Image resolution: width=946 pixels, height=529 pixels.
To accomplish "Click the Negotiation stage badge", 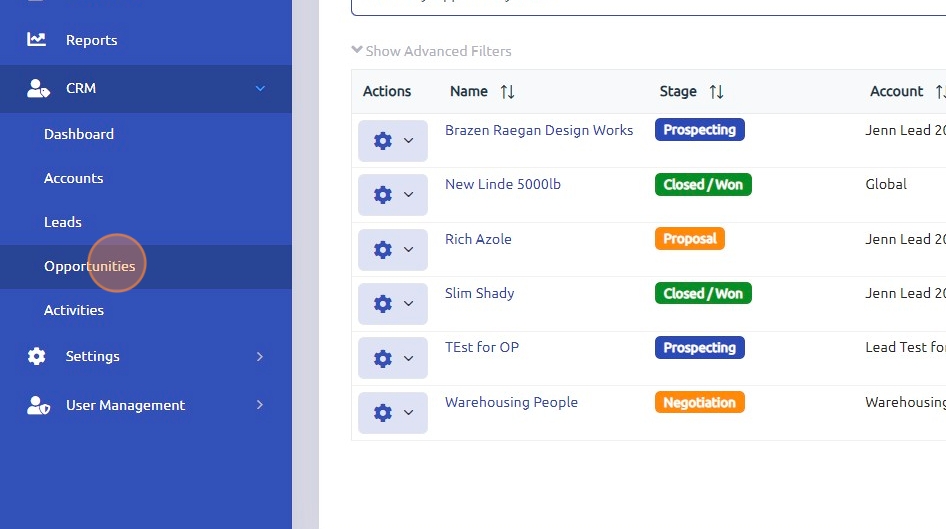I will pos(699,402).
